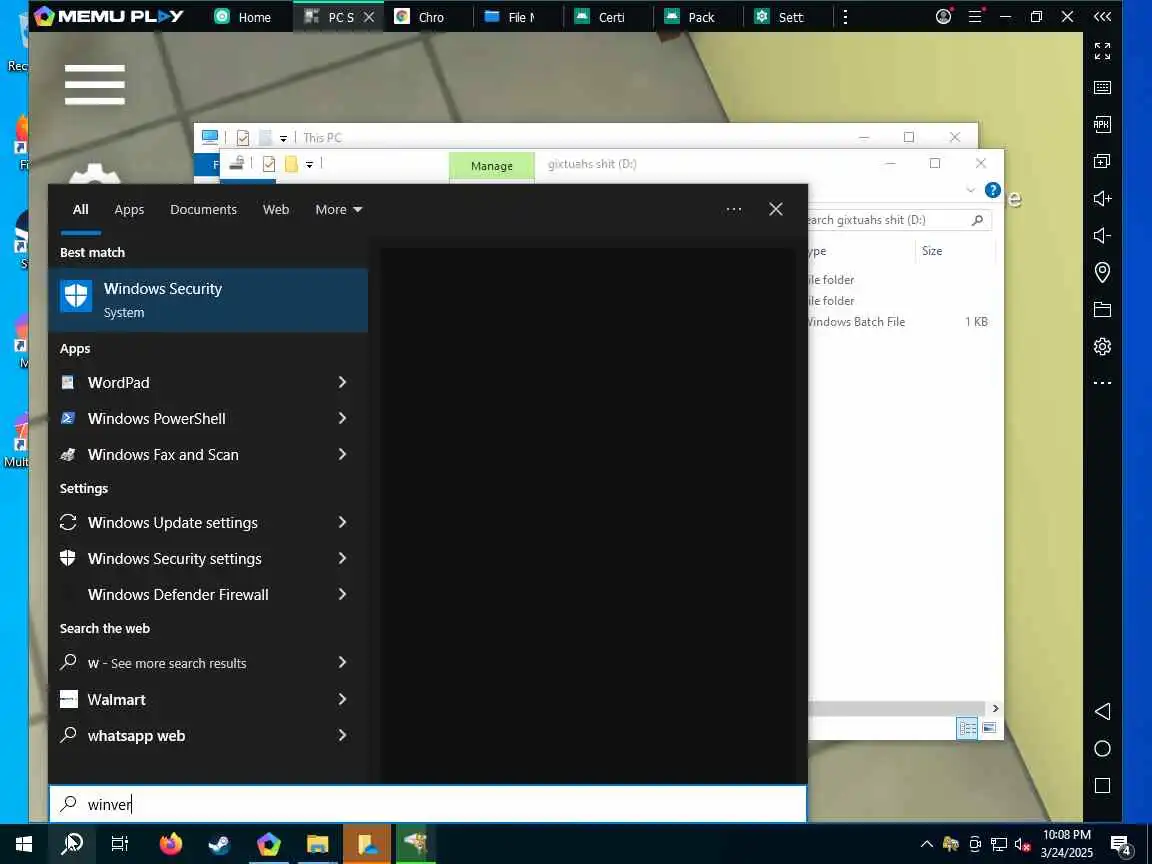Open Windows notification center icon
The image size is (1152, 864).
(1120, 845)
